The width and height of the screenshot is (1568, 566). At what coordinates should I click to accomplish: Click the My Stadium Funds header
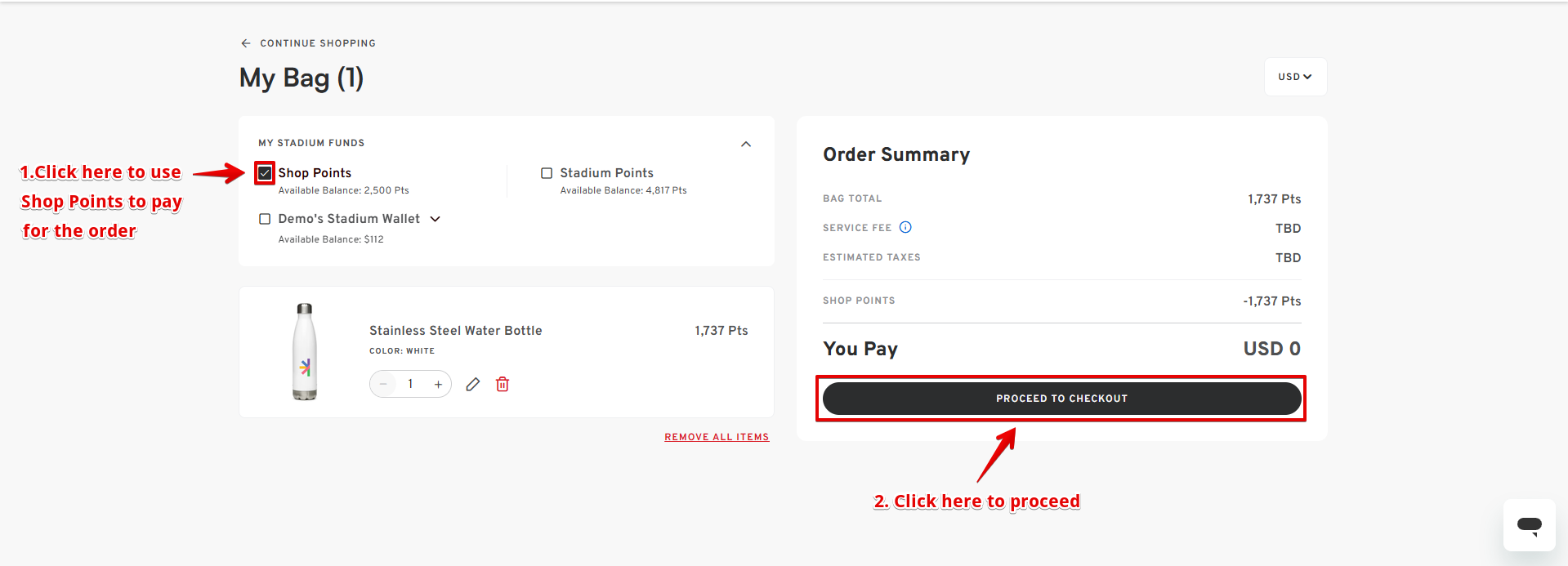click(x=311, y=143)
